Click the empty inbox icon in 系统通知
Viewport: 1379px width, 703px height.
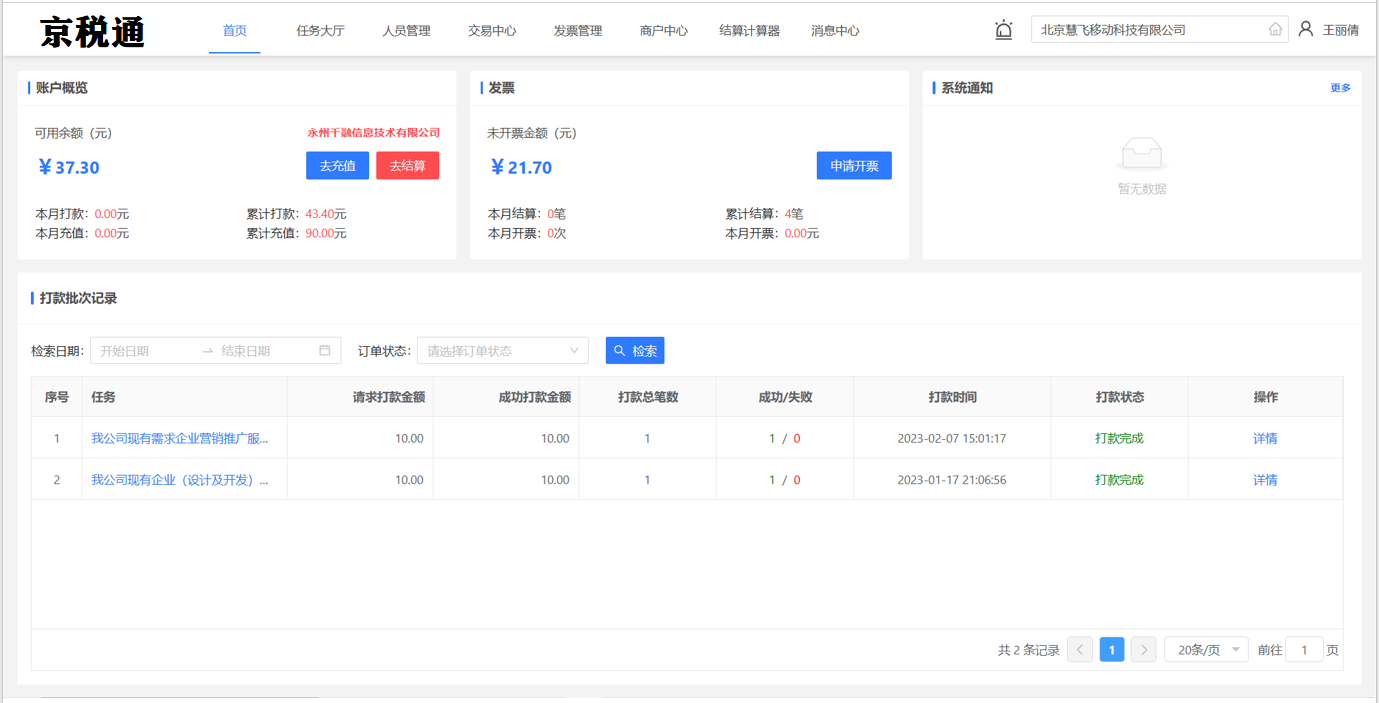tap(1141, 155)
